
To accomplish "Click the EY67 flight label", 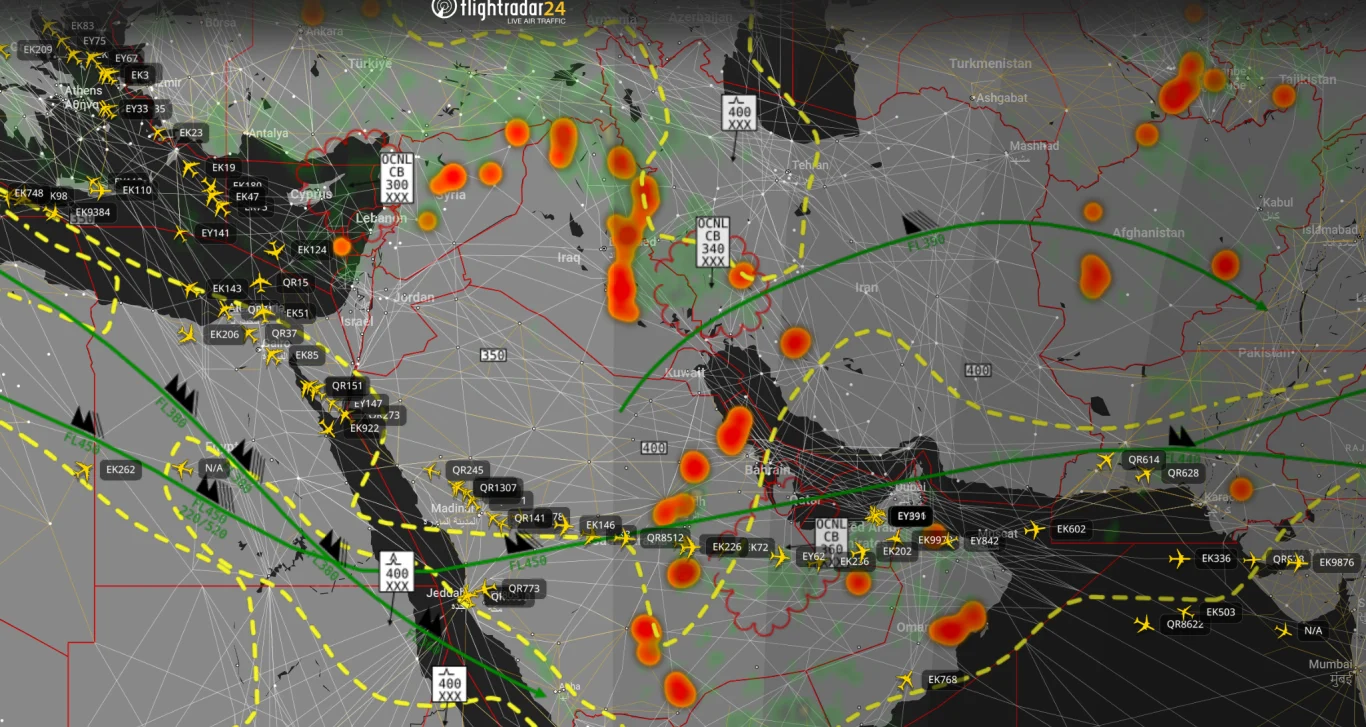I will [126, 58].
